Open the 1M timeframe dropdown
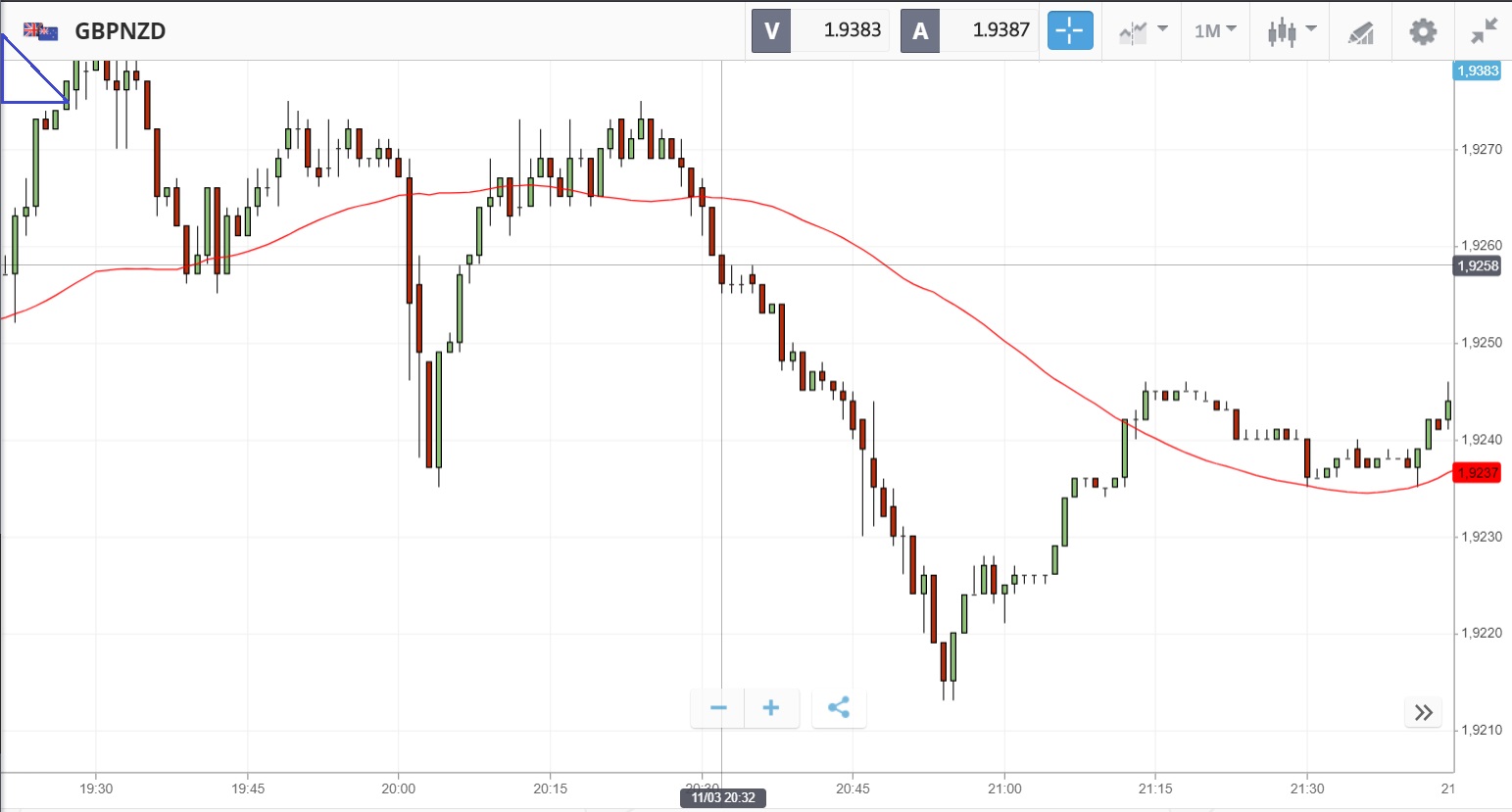This screenshot has height=812, width=1512. coord(1215,30)
